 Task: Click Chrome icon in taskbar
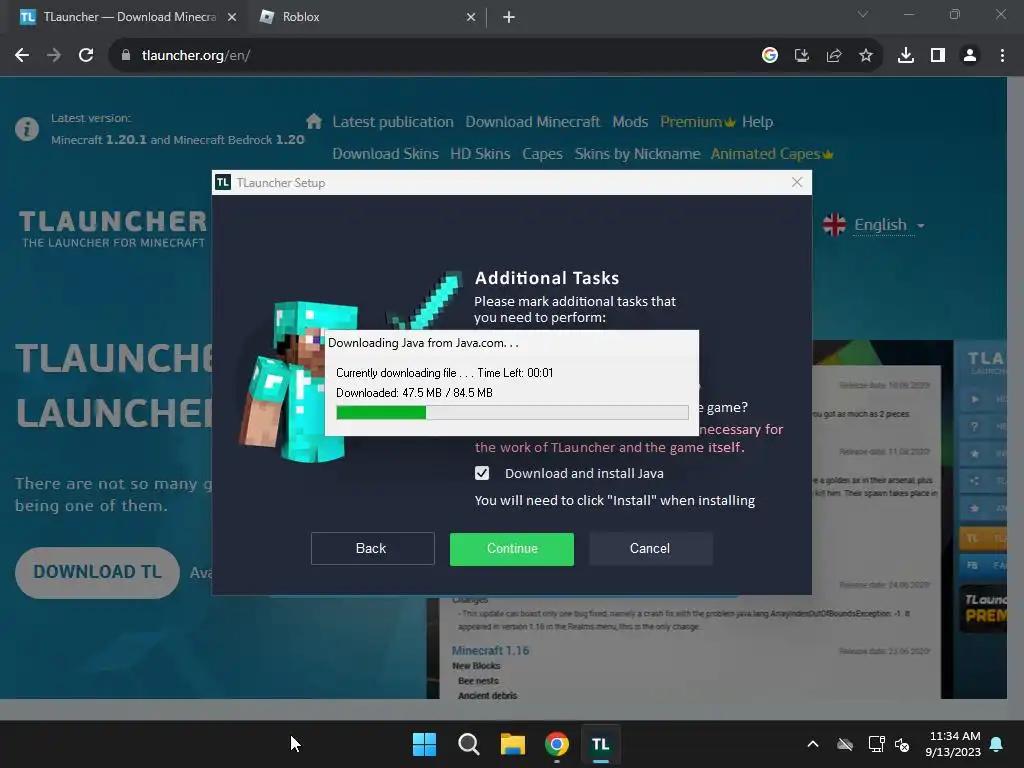[x=556, y=744]
